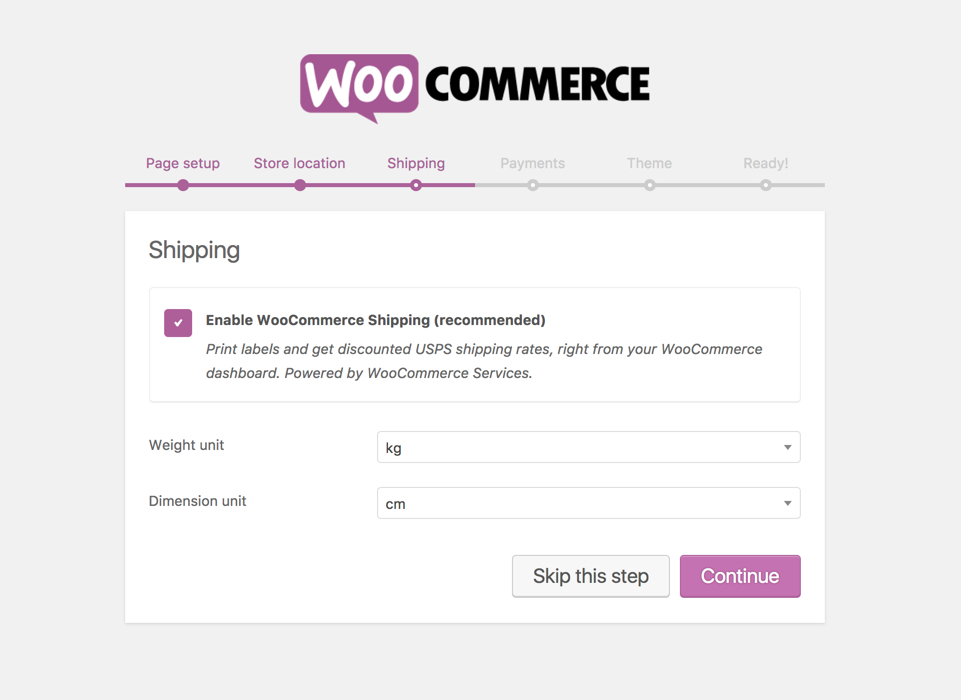Click the Skip this step button
Screen dimensions: 961x700
[591, 576]
